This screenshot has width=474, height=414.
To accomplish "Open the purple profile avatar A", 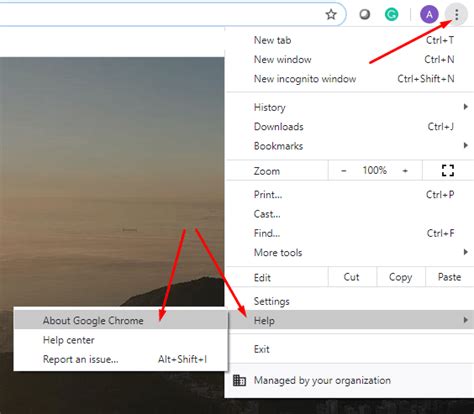I will 429,14.
